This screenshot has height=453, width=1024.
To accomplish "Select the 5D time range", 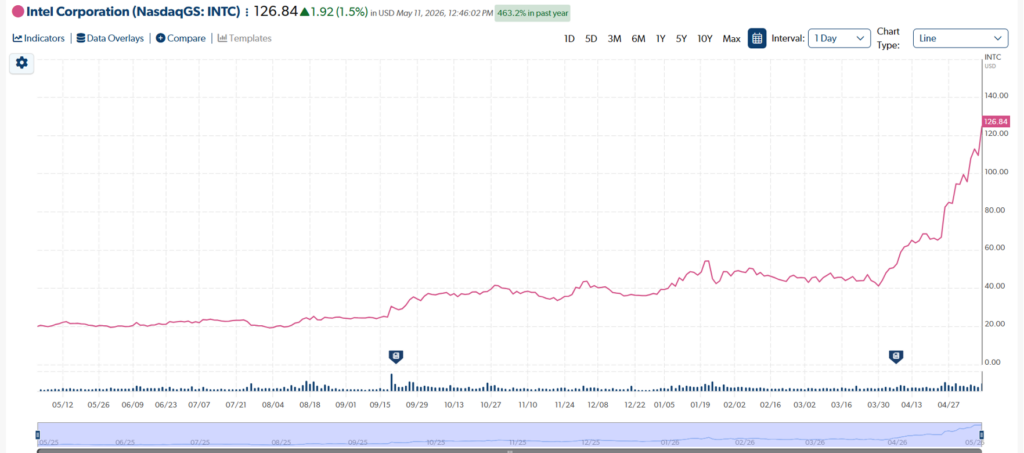I will click(591, 39).
